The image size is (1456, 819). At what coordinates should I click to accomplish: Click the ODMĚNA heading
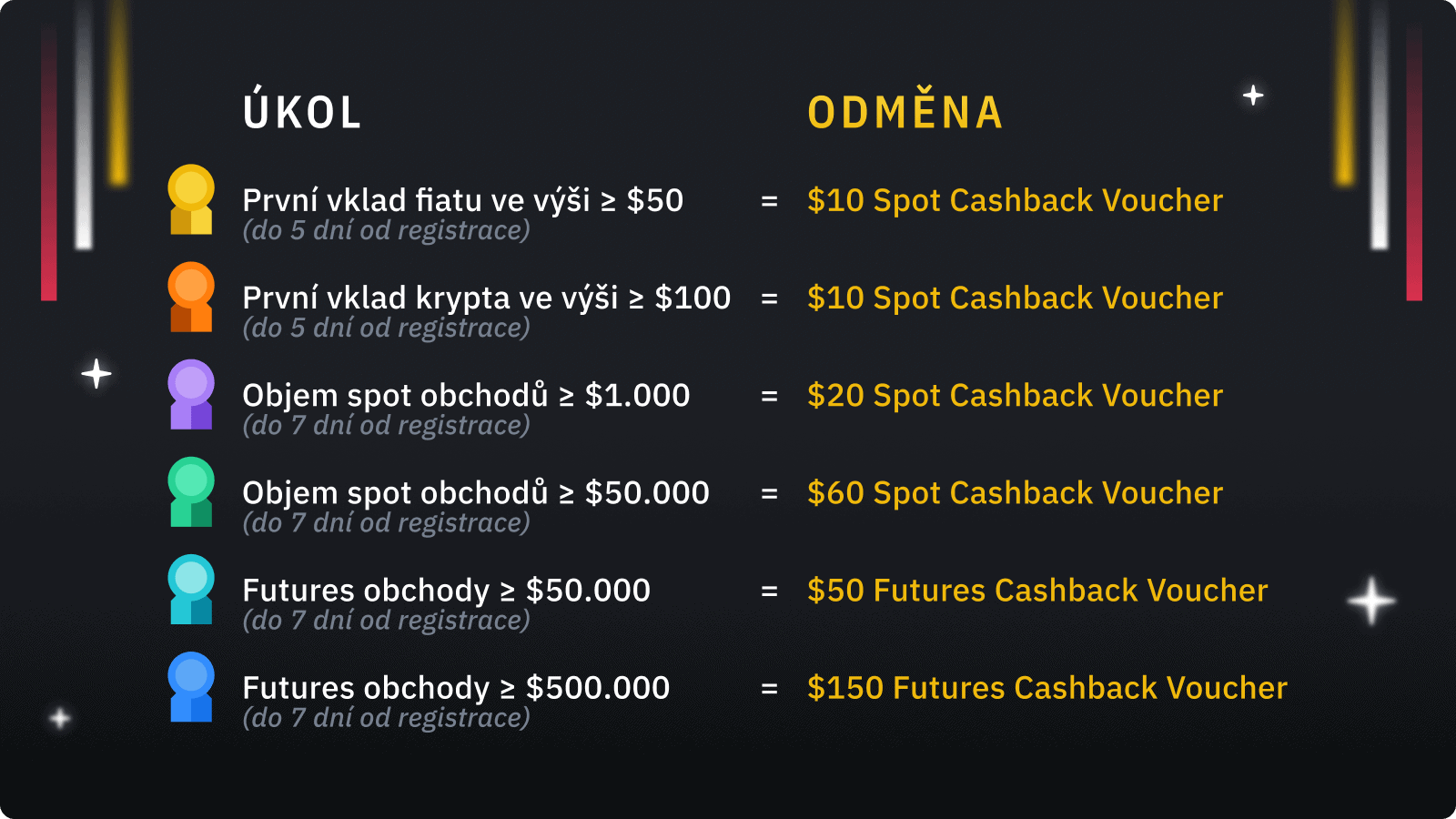coord(905,112)
